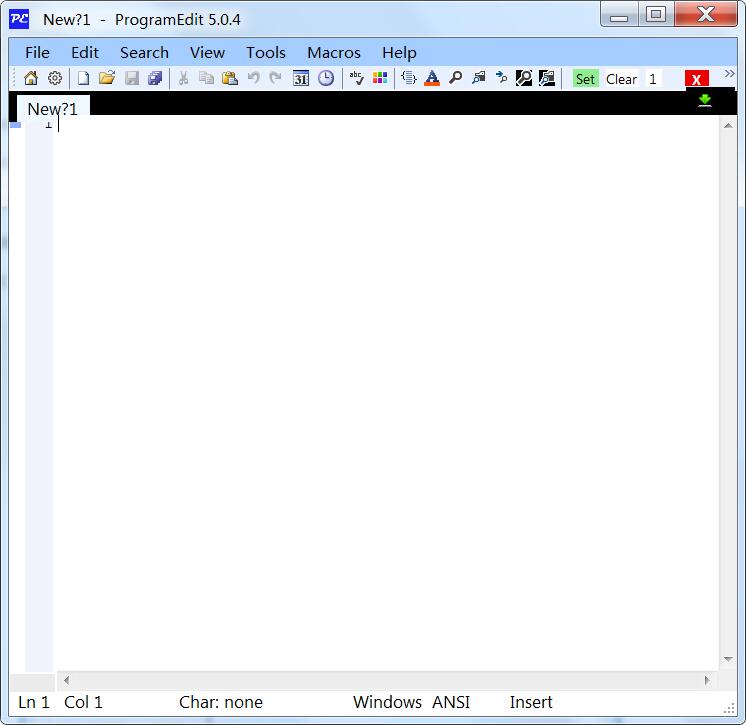
Task: Click 'ANSI' encoding status entry
Action: click(x=451, y=702)
